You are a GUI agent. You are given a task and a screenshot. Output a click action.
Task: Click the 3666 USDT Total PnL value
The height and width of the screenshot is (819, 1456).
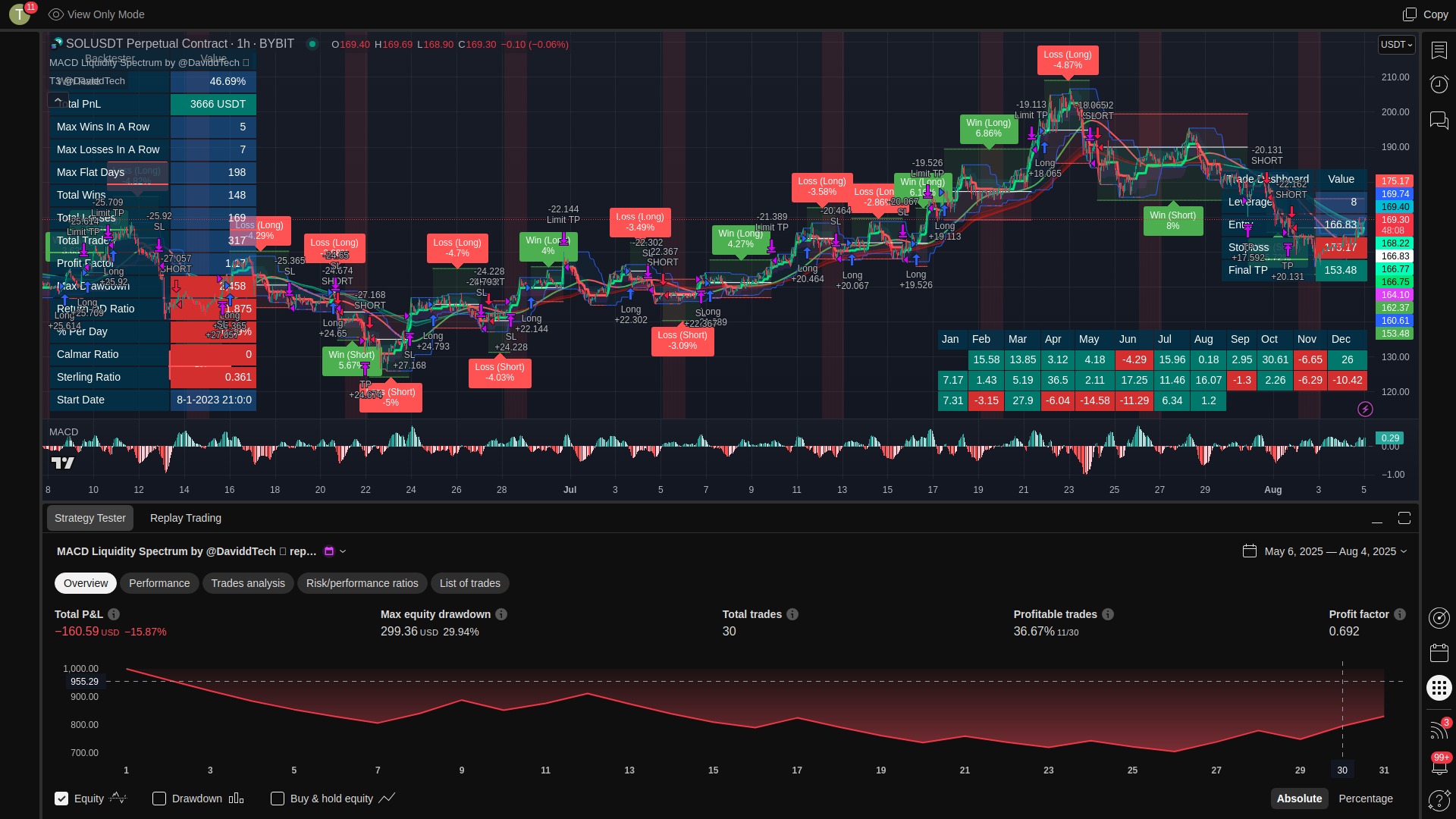point(214,104)
